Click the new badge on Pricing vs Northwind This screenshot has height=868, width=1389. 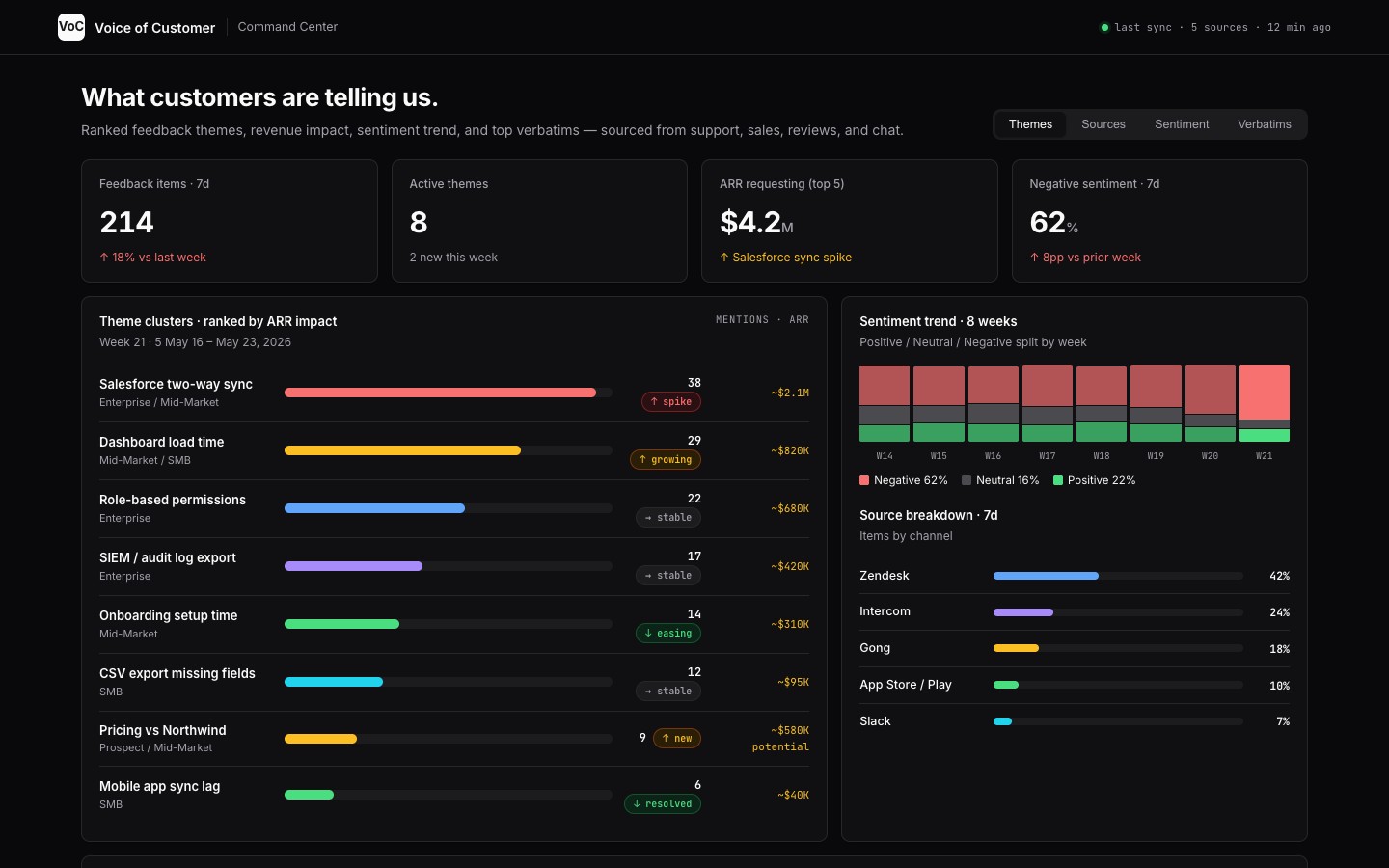[677, 739]
